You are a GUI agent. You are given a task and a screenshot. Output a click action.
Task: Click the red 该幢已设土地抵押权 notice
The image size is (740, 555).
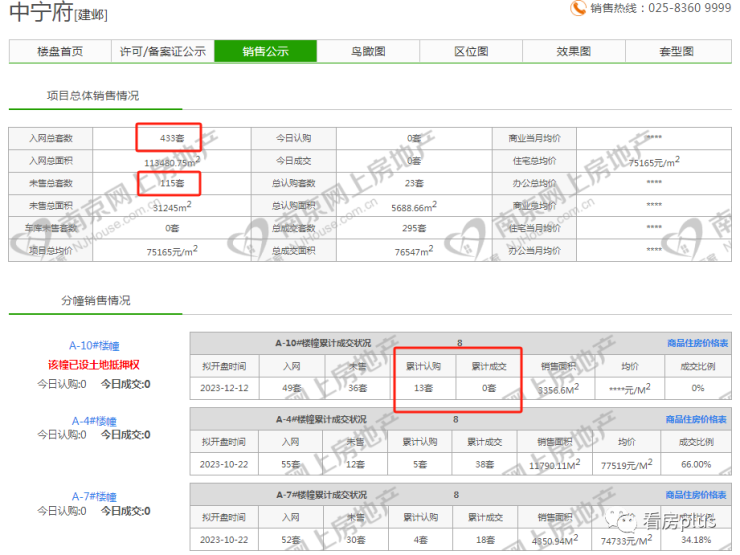tap(93, 364)
